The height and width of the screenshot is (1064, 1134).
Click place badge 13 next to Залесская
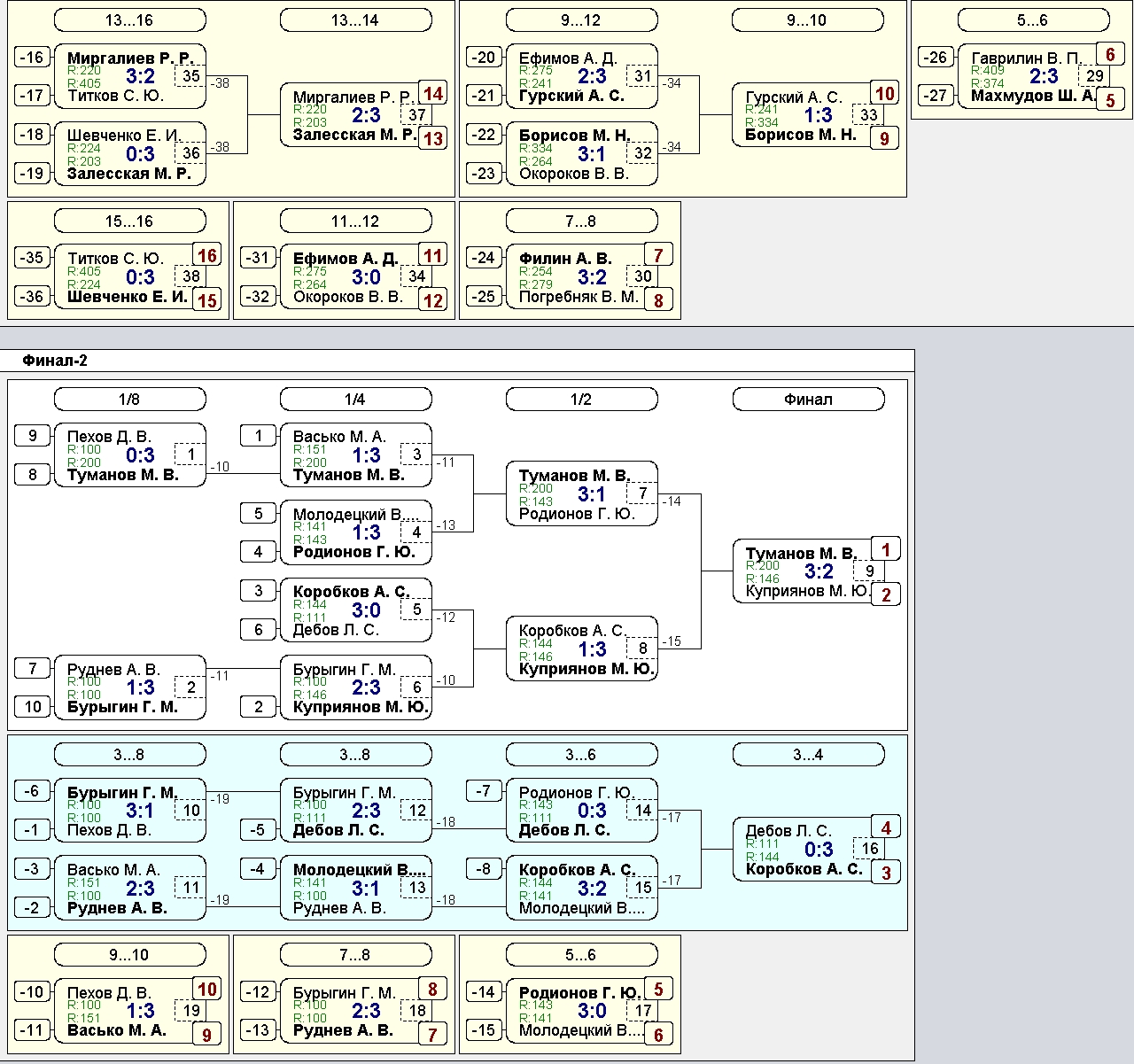pyautogui.click(x=433, y=138)
